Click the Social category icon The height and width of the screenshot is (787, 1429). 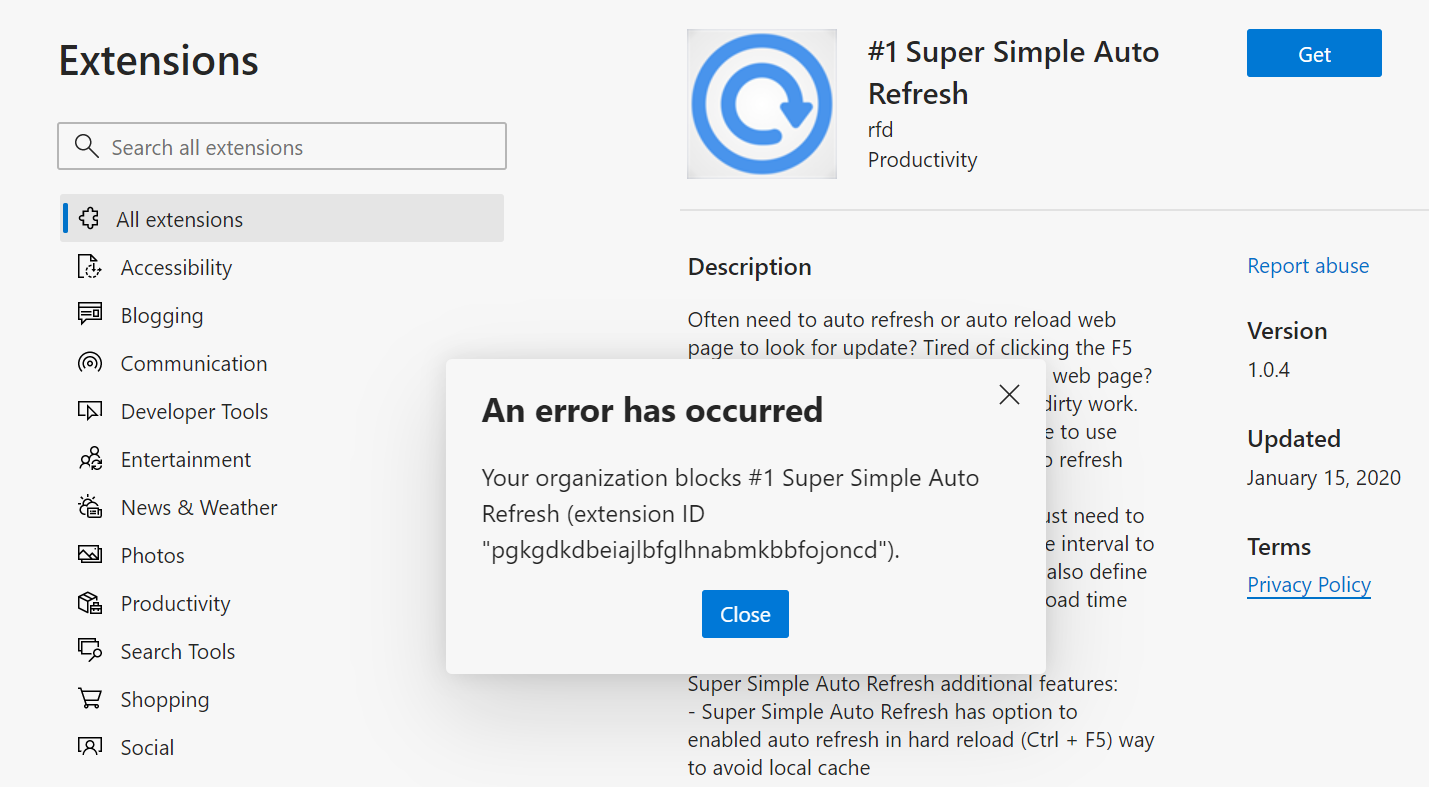[x=90, y=746]
